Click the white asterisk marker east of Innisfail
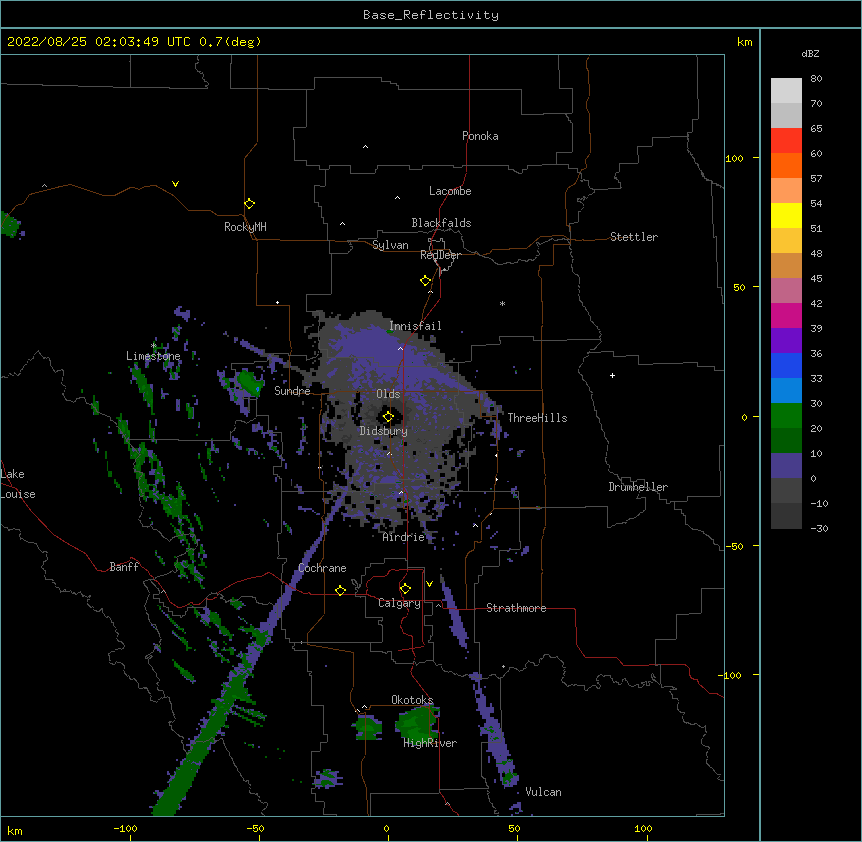The image size is (862, 842). pyautogui.click(x=502, y=303)
